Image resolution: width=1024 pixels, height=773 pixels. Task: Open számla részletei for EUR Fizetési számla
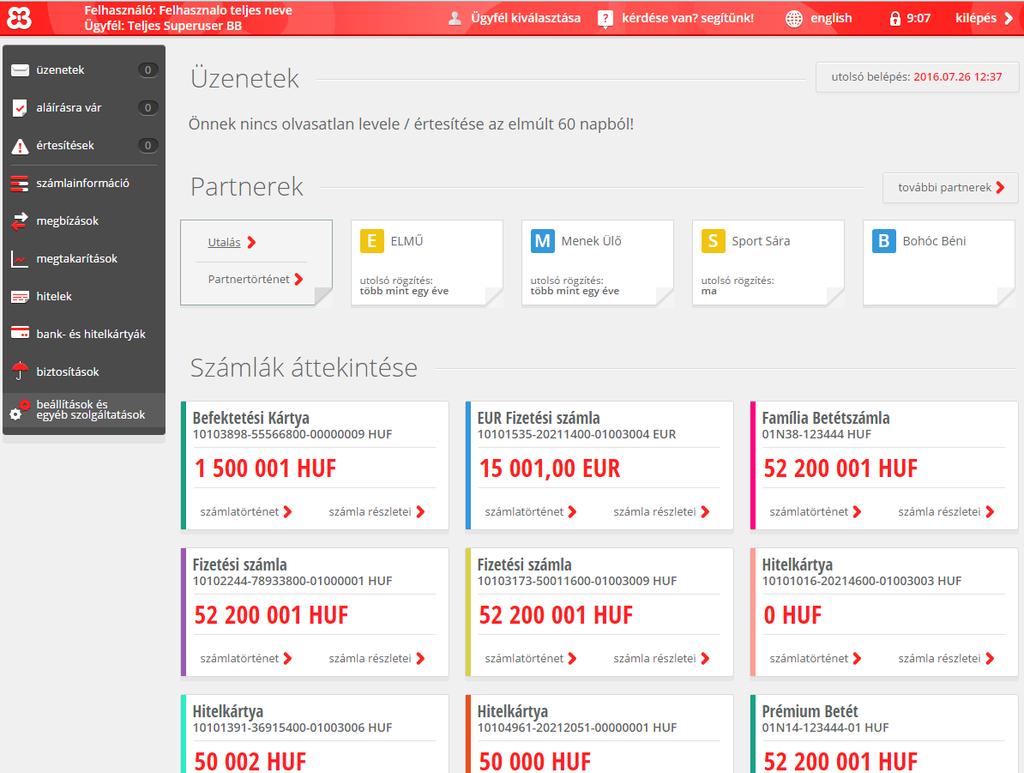pos(662,512)
